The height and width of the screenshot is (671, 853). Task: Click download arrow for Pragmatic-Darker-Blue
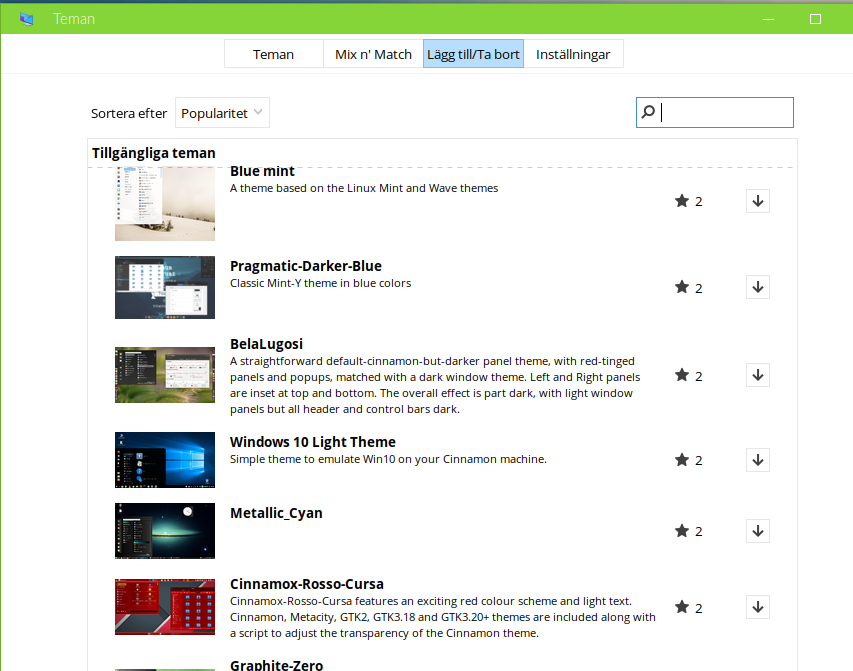coord(757,287)
